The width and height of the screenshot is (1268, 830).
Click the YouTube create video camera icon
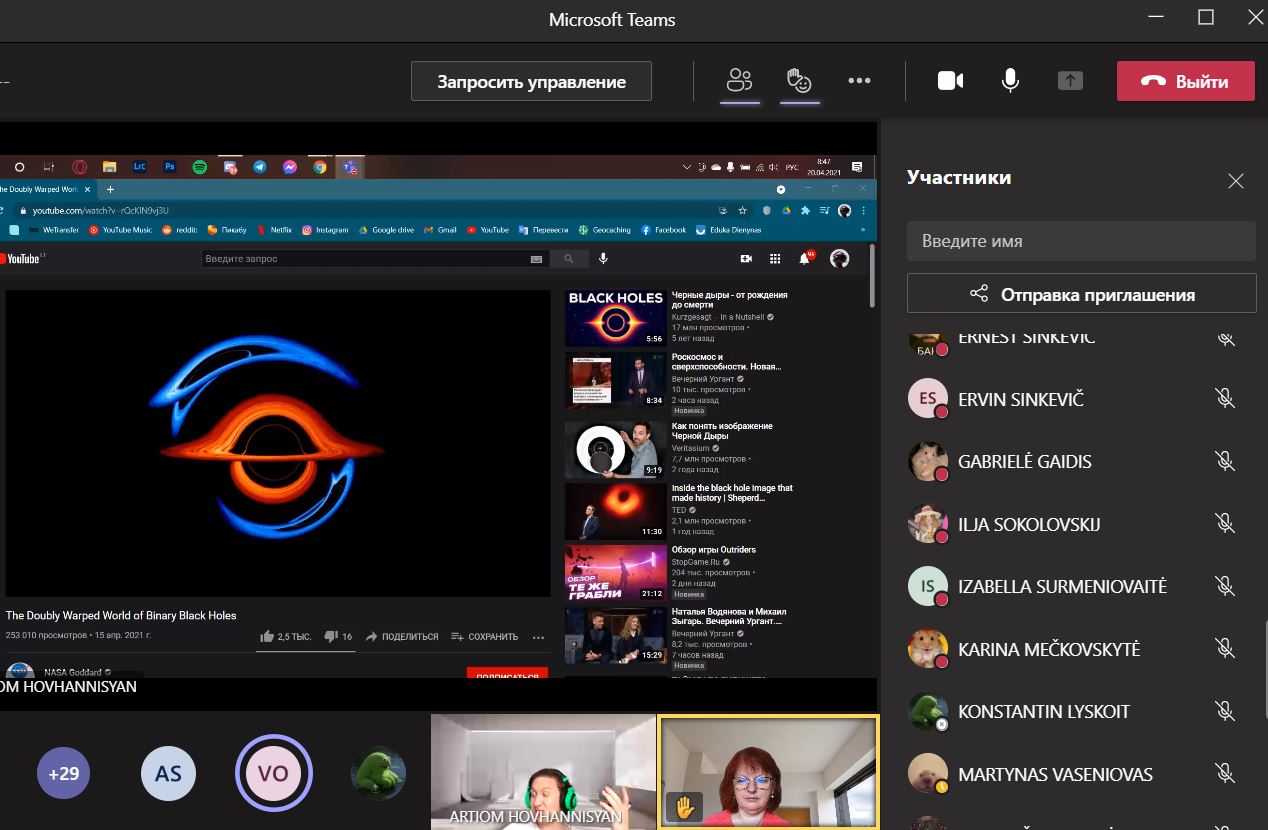(x=746, y=259)
